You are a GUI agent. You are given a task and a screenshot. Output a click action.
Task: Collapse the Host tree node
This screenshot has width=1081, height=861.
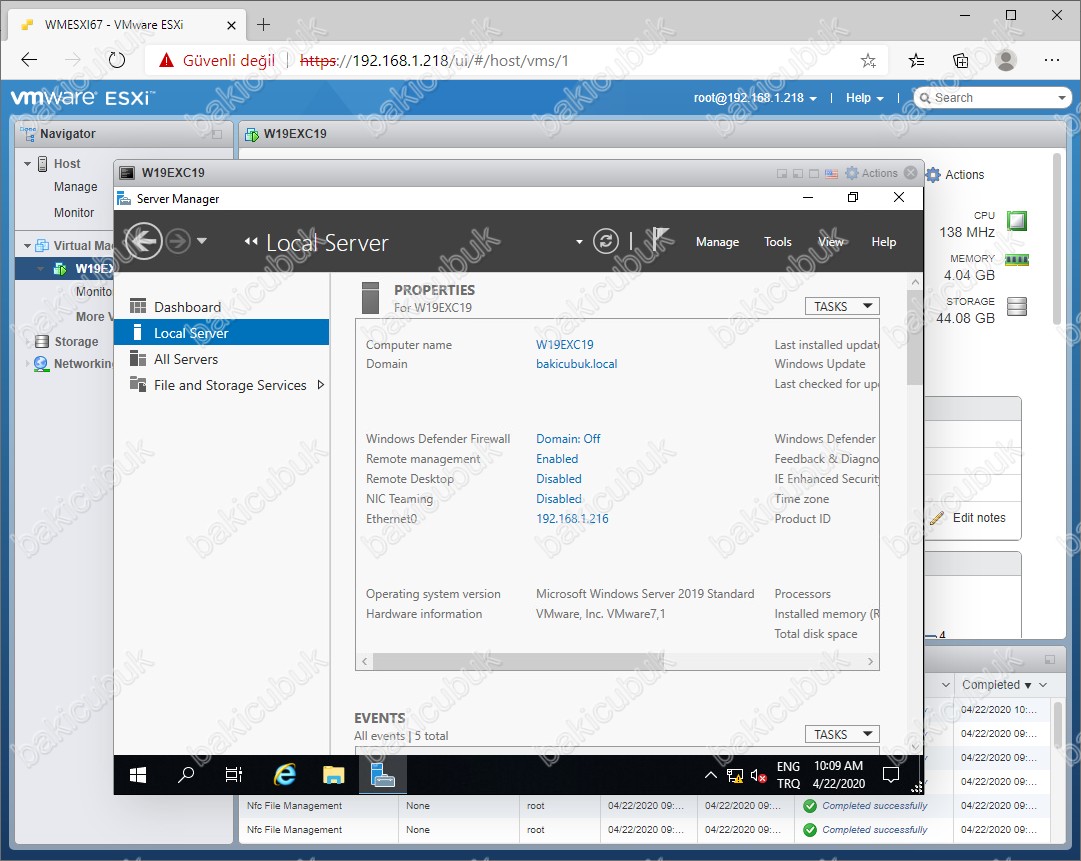[27, 164]
